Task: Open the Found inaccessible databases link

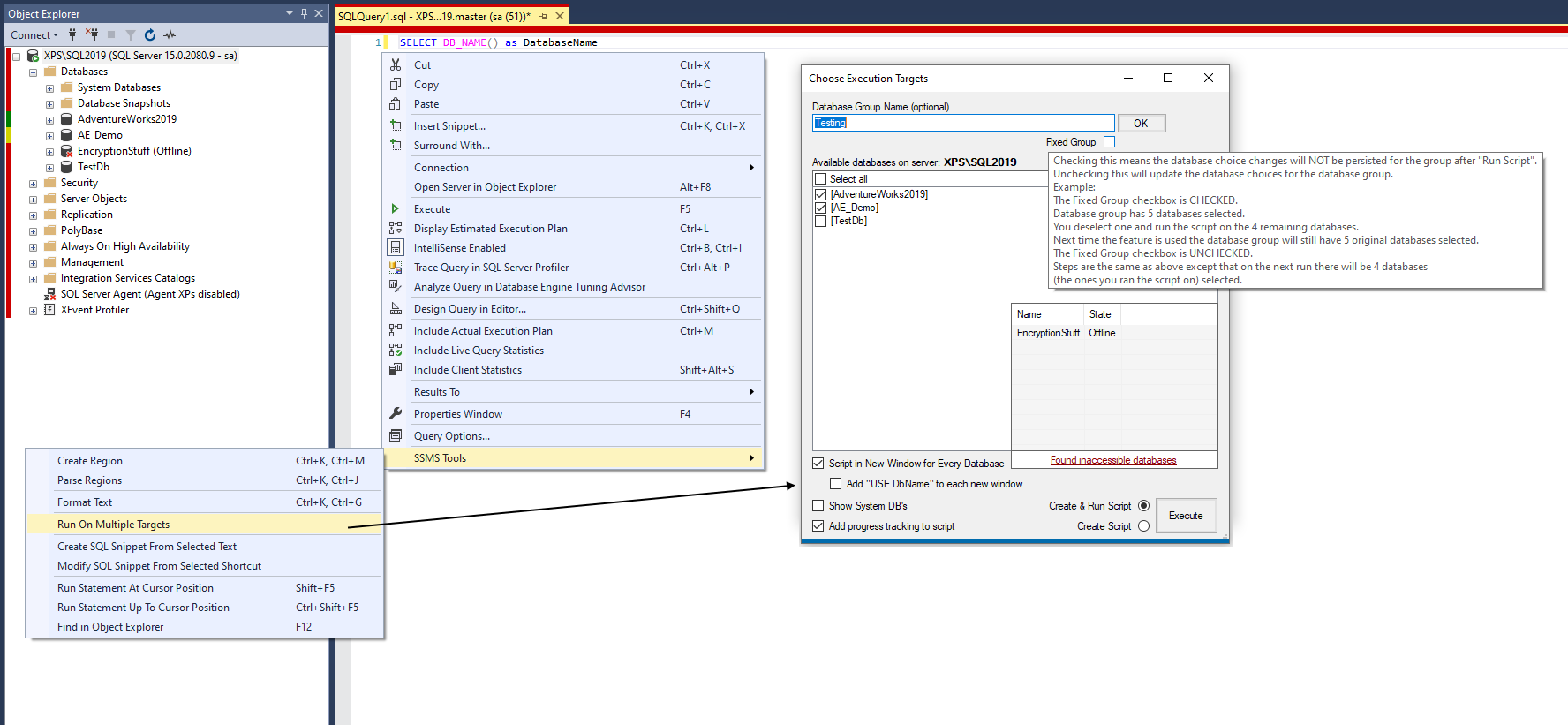Action: coord(1113,460)
